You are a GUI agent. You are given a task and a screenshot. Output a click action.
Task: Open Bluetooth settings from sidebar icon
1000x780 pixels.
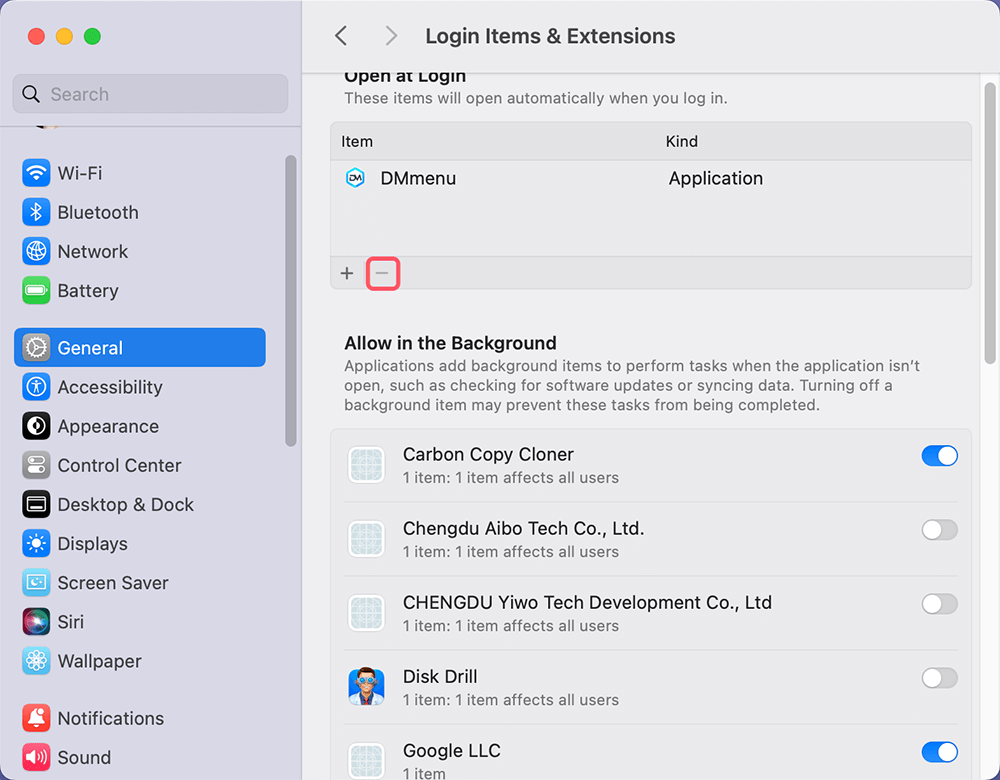pyautogui.click(x=36, y=212)
